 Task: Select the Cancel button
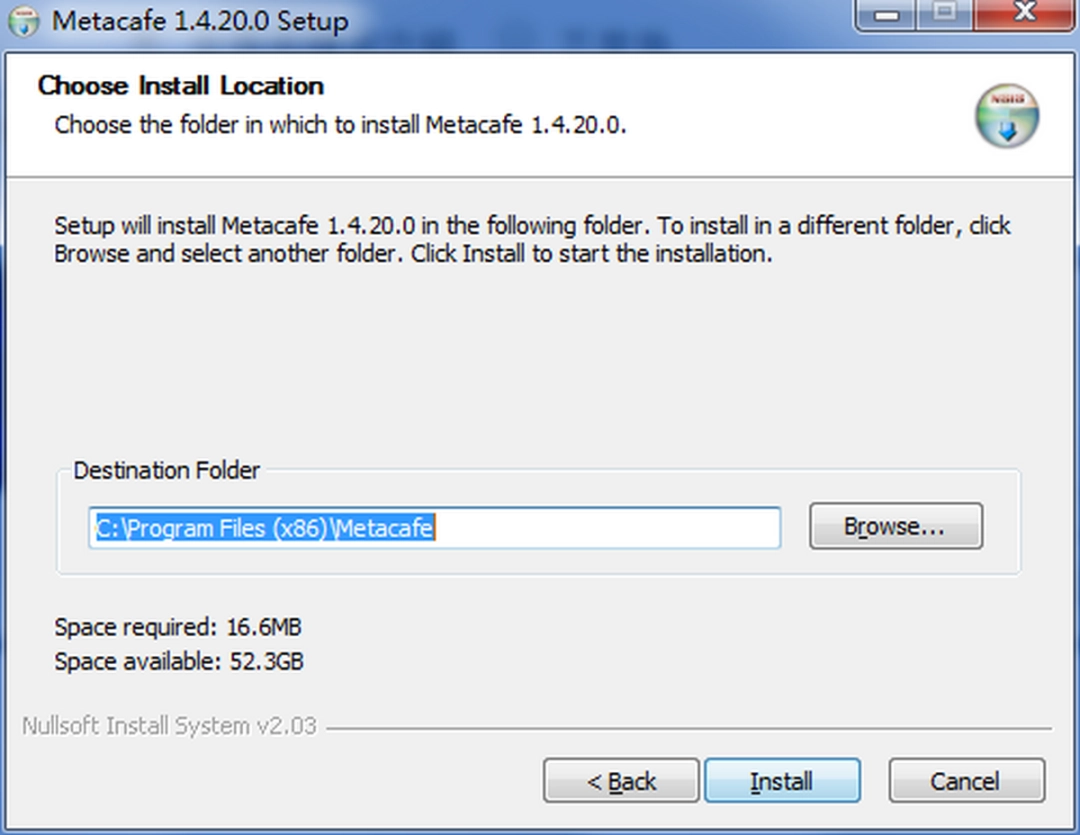pyautogui.click(x=965, y=781)
